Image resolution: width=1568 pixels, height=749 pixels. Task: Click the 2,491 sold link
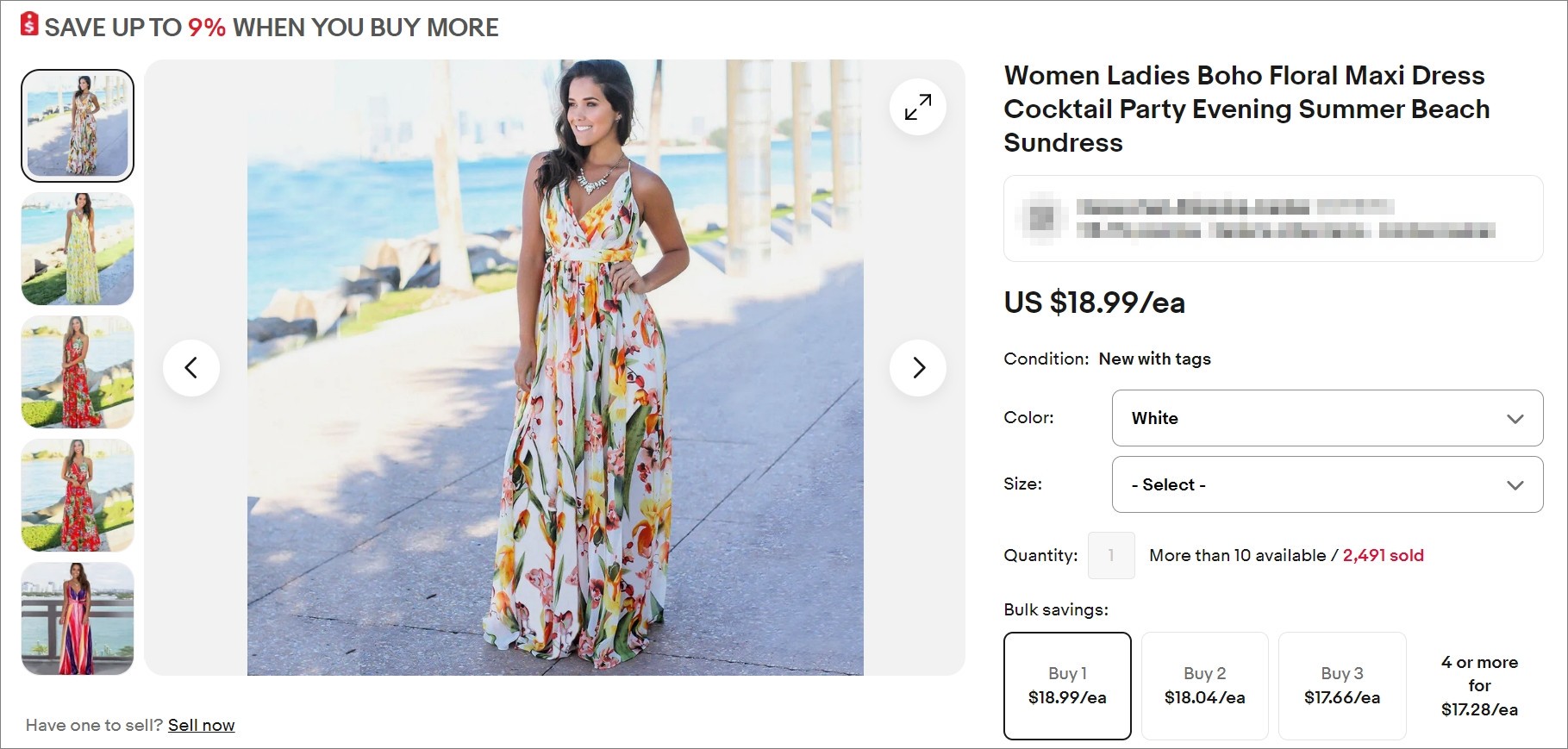[x=1383, y=555]
